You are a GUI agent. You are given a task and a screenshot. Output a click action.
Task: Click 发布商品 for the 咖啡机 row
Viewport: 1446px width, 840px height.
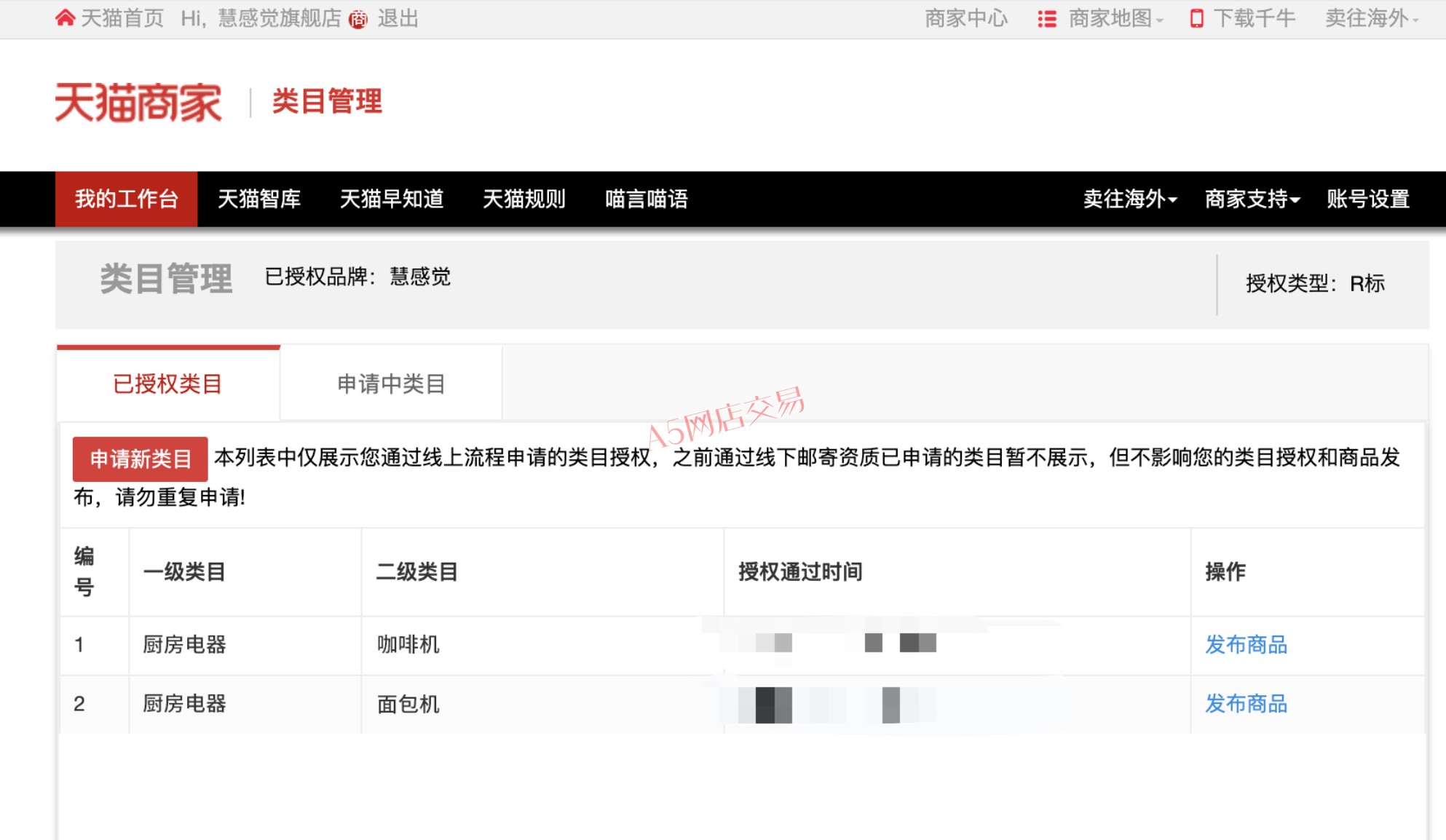pyautogui.click(x=1247, y=645)
